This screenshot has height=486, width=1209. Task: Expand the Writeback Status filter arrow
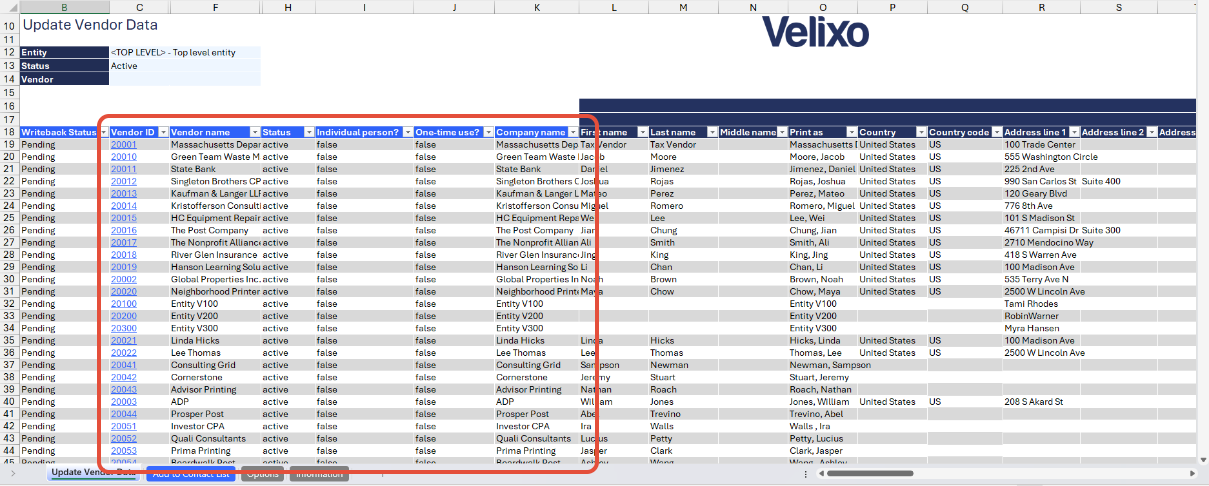point(101,132)
